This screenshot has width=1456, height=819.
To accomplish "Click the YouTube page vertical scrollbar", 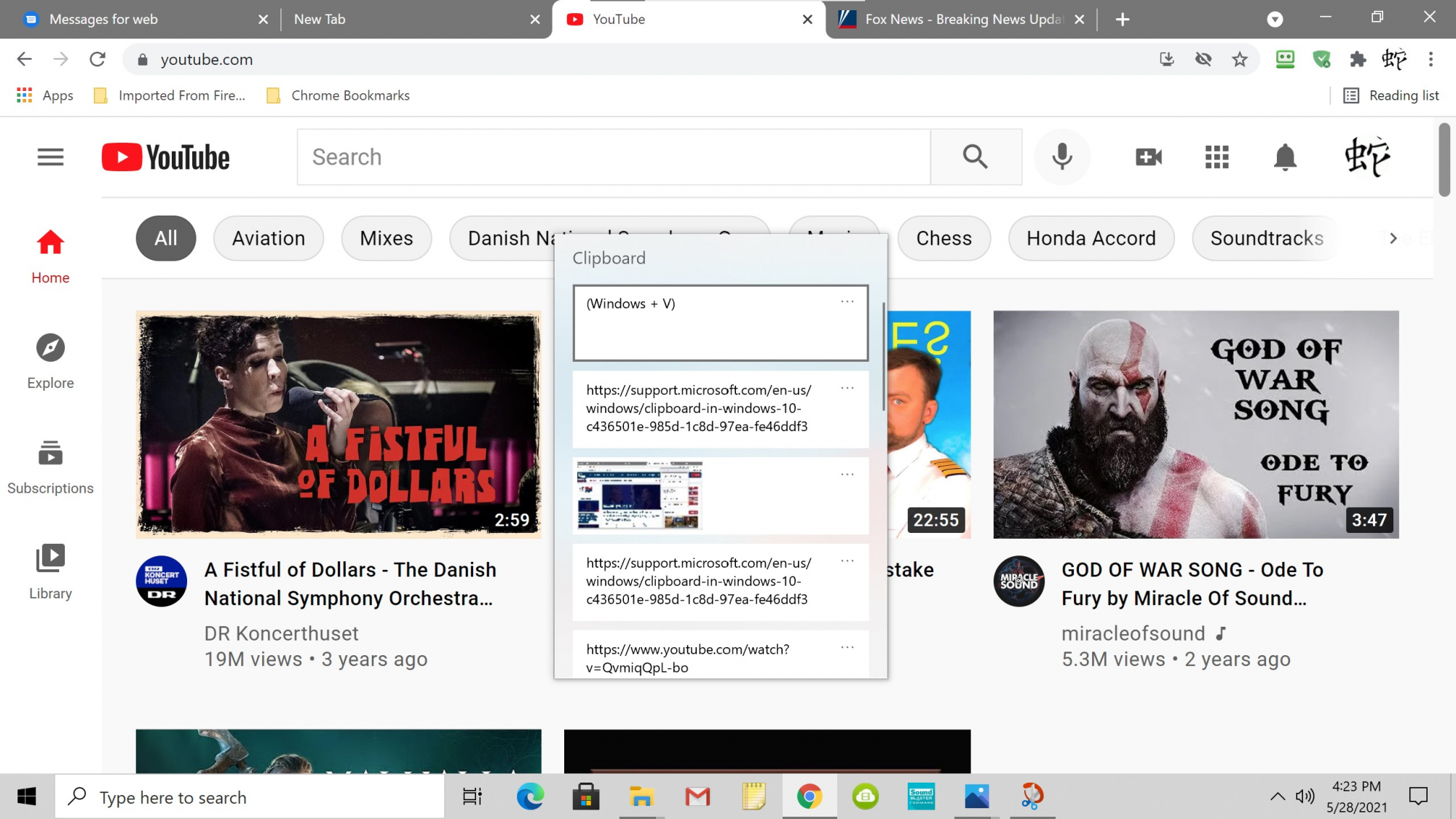I will (1444, 160).
